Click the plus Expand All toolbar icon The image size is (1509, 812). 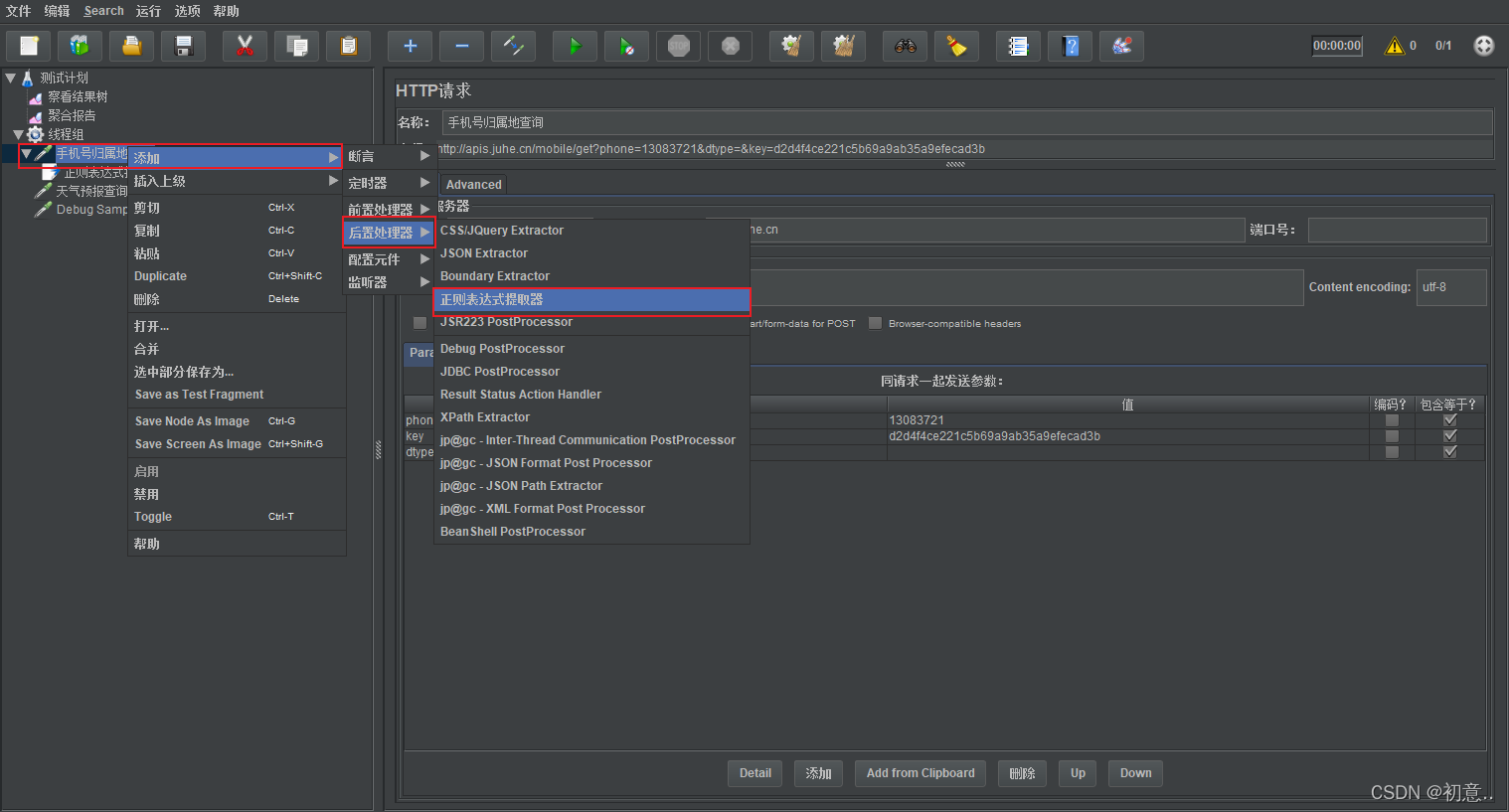(410, 46)
